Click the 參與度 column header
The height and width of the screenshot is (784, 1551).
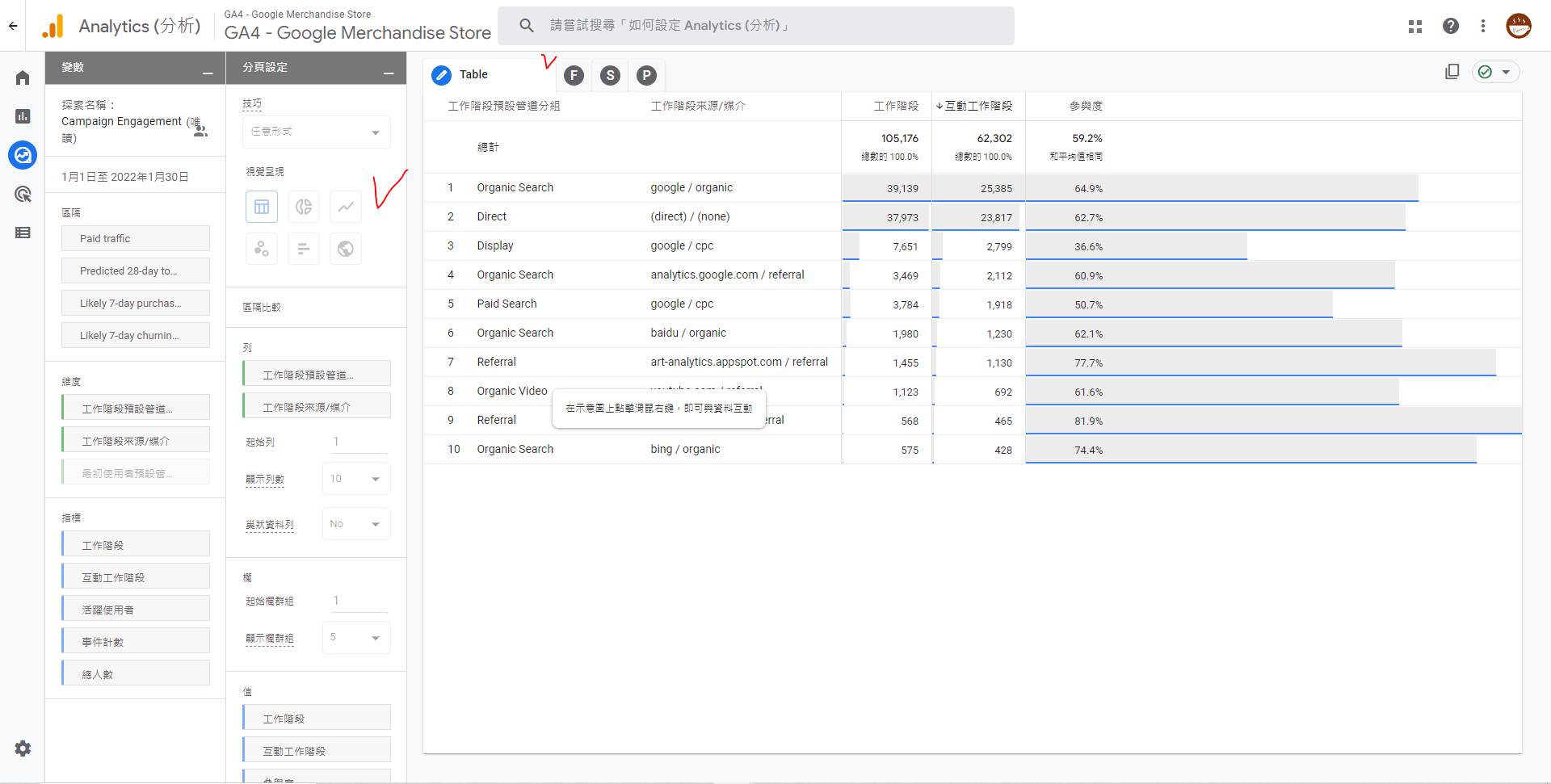[x=1086, y=106]
